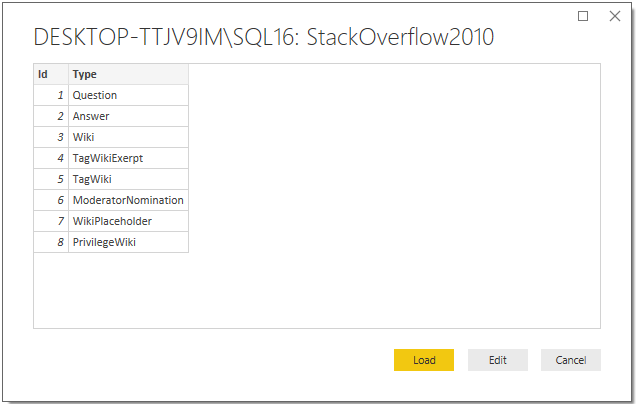Select the Type column header

coord(128,74)
